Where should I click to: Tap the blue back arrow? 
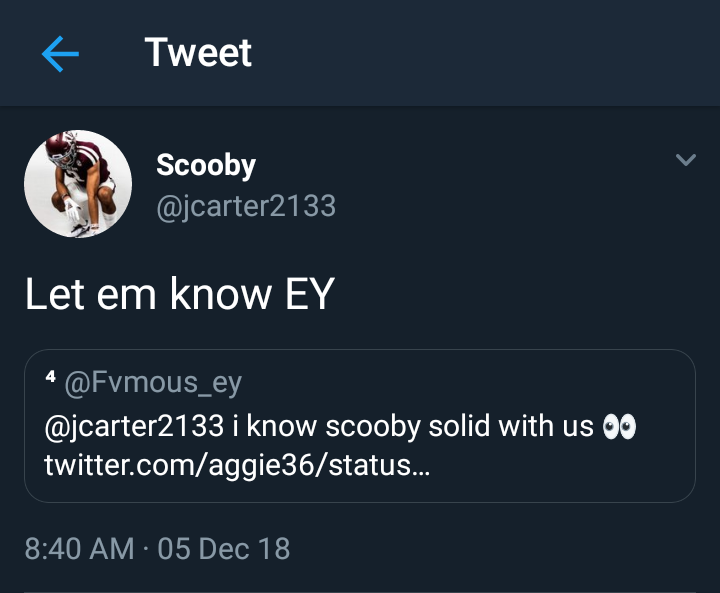pos(60,54)
